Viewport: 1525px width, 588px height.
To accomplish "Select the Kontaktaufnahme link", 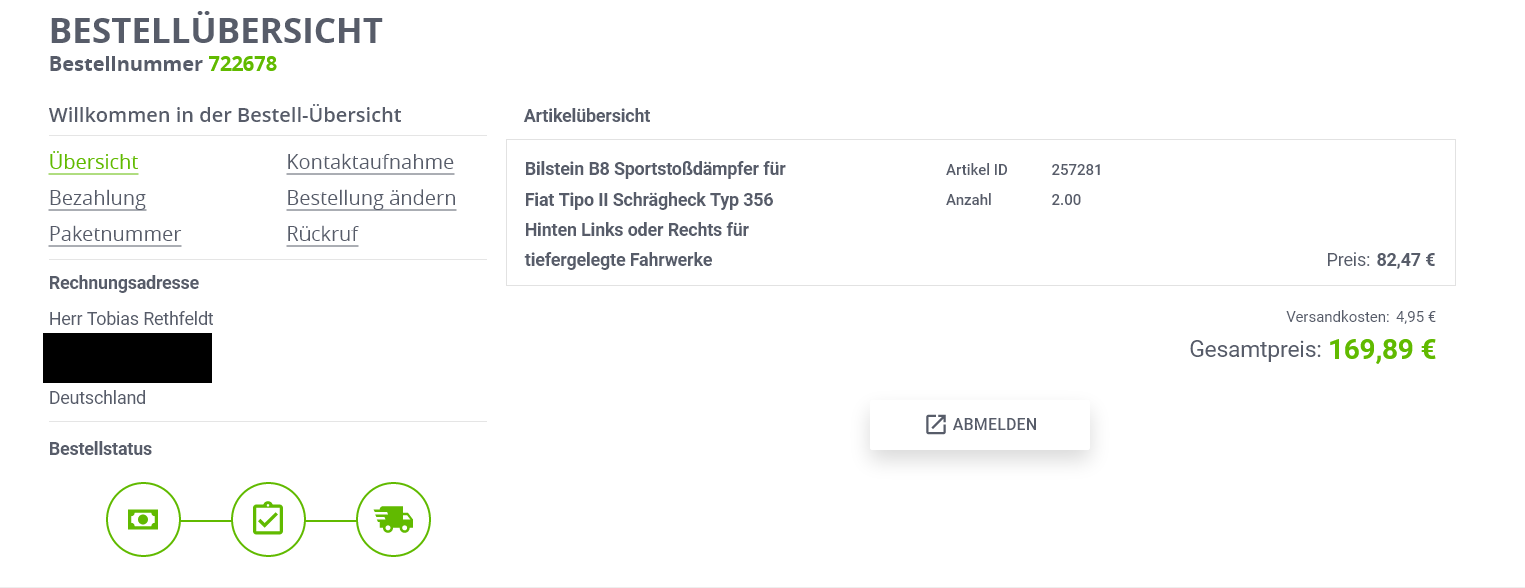I will click(x=370, y=162).
